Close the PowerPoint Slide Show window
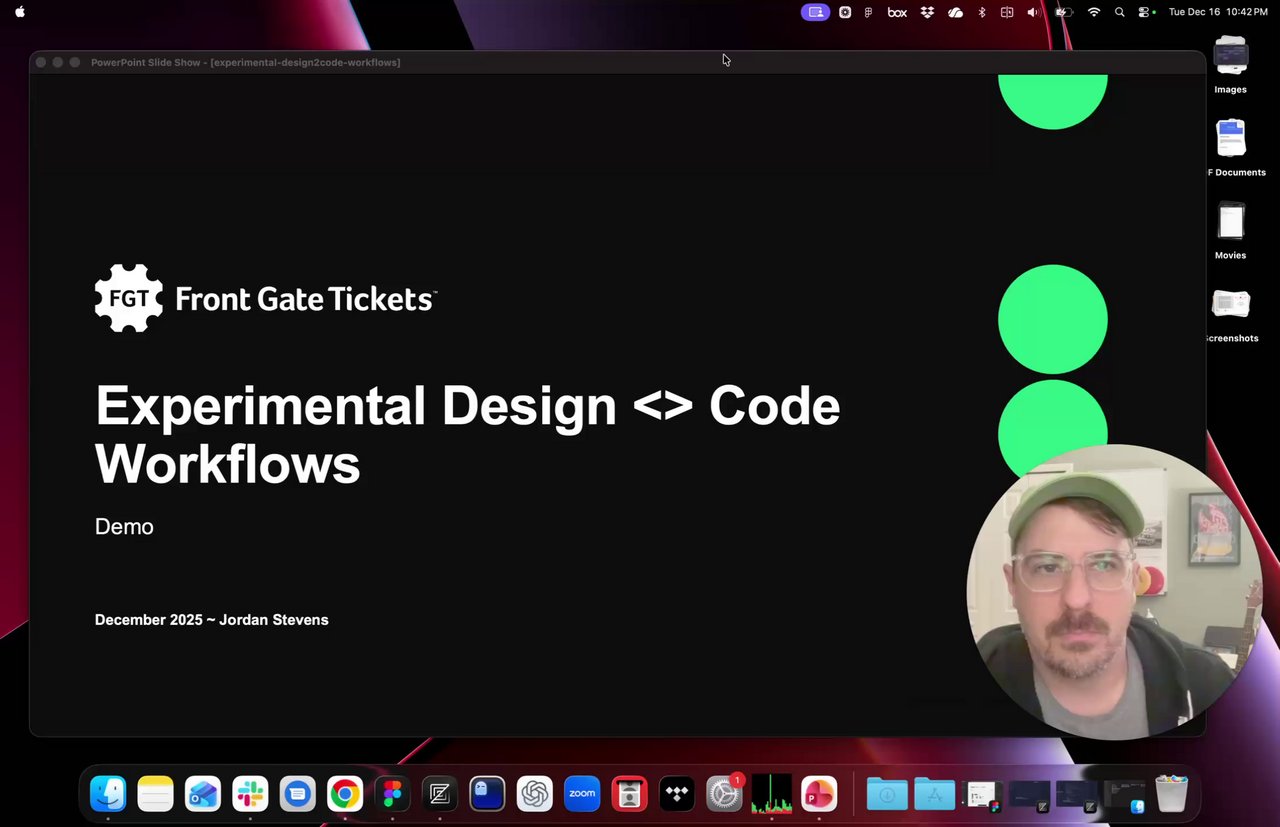Image resolution: width=1280 pixels, height=827 pixels. (x=41, y=62)
